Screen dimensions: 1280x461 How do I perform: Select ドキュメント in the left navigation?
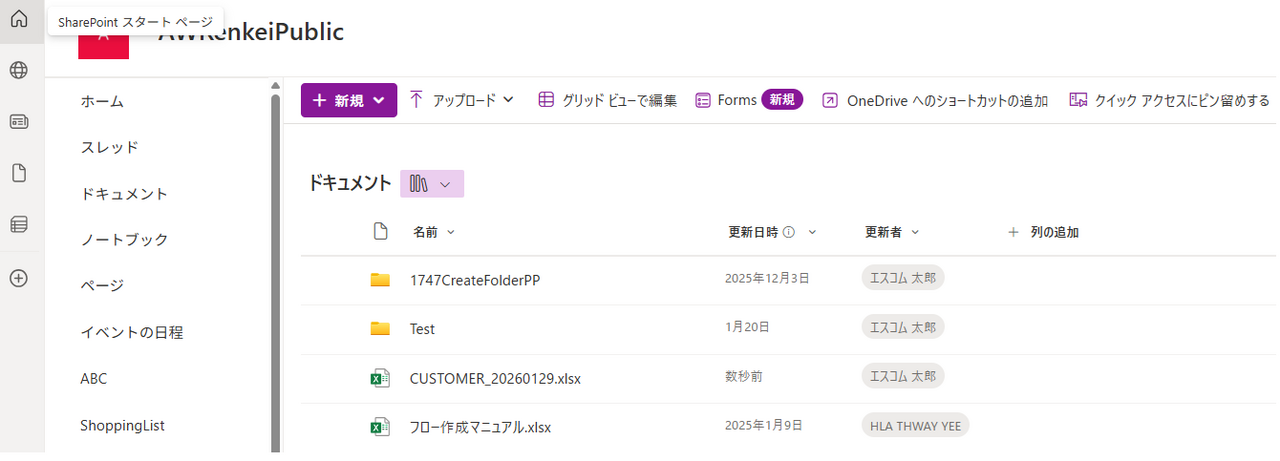(x=124, y=194)
